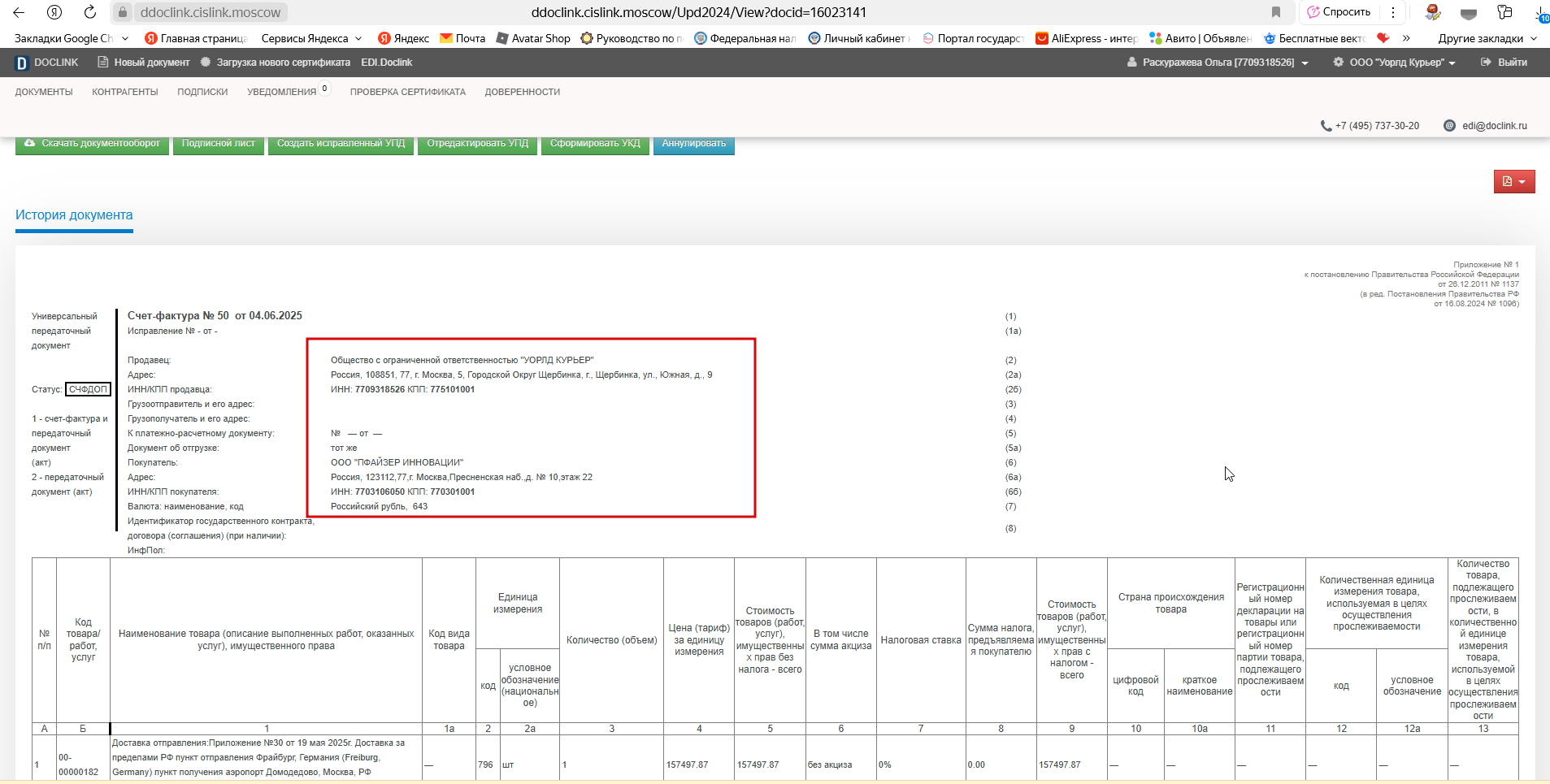The image size is (1550, 784).
Task: Open the red heart bookmark icon
Action: coord(1383,38)
